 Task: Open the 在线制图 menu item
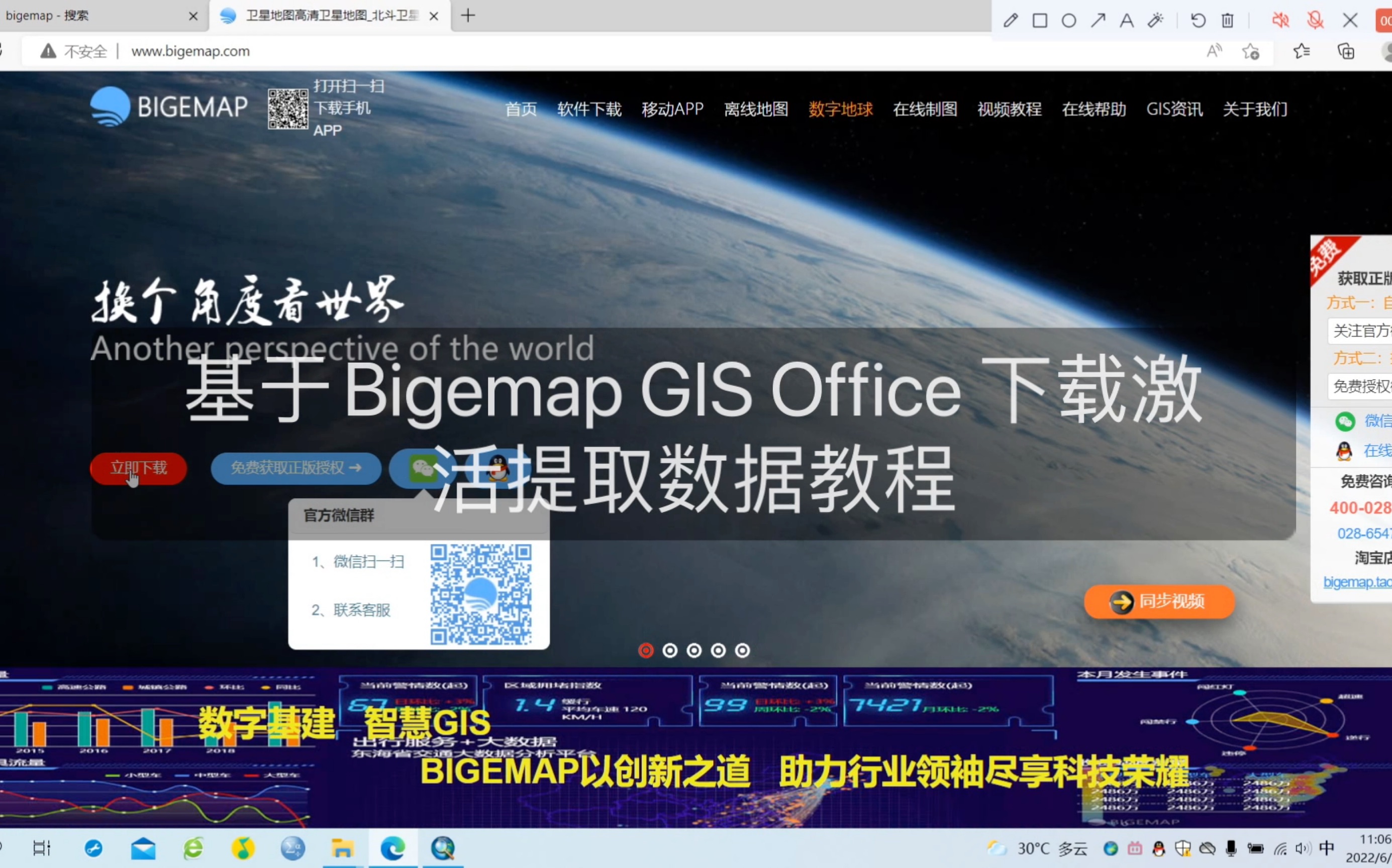coord(925,109)
